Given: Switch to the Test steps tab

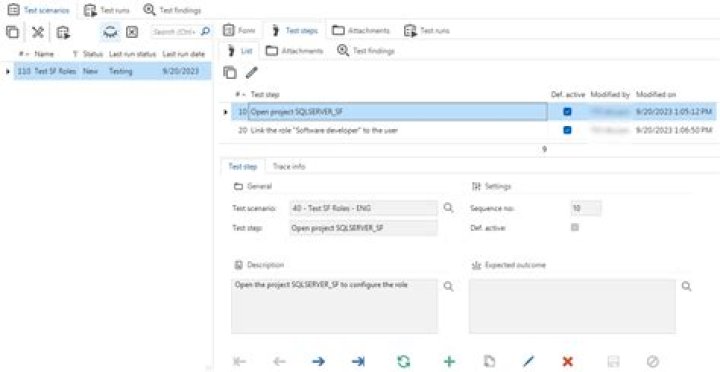Looking at the screenshot, I should pos(294,31).
